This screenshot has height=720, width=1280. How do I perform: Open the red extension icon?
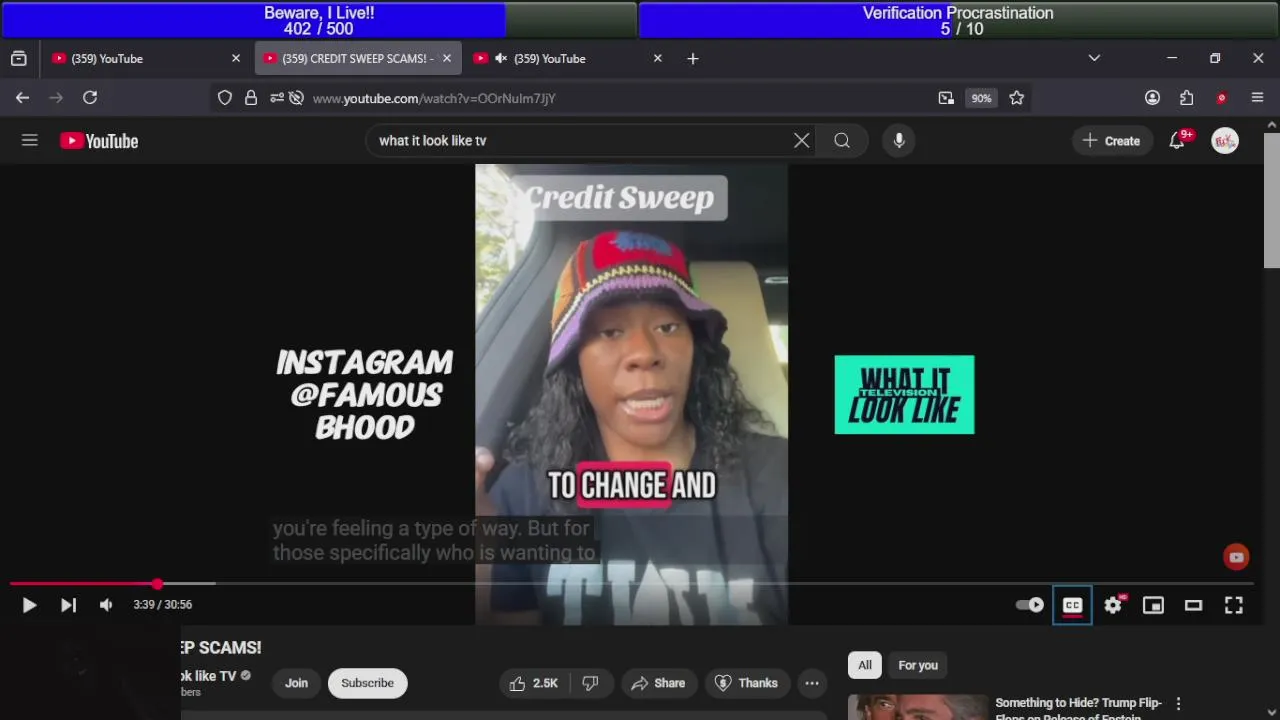[x=1221, y=98]
